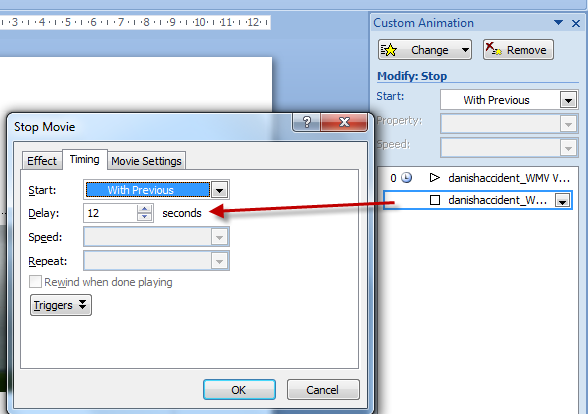Expand the Triggers button

tap(61, 305)
